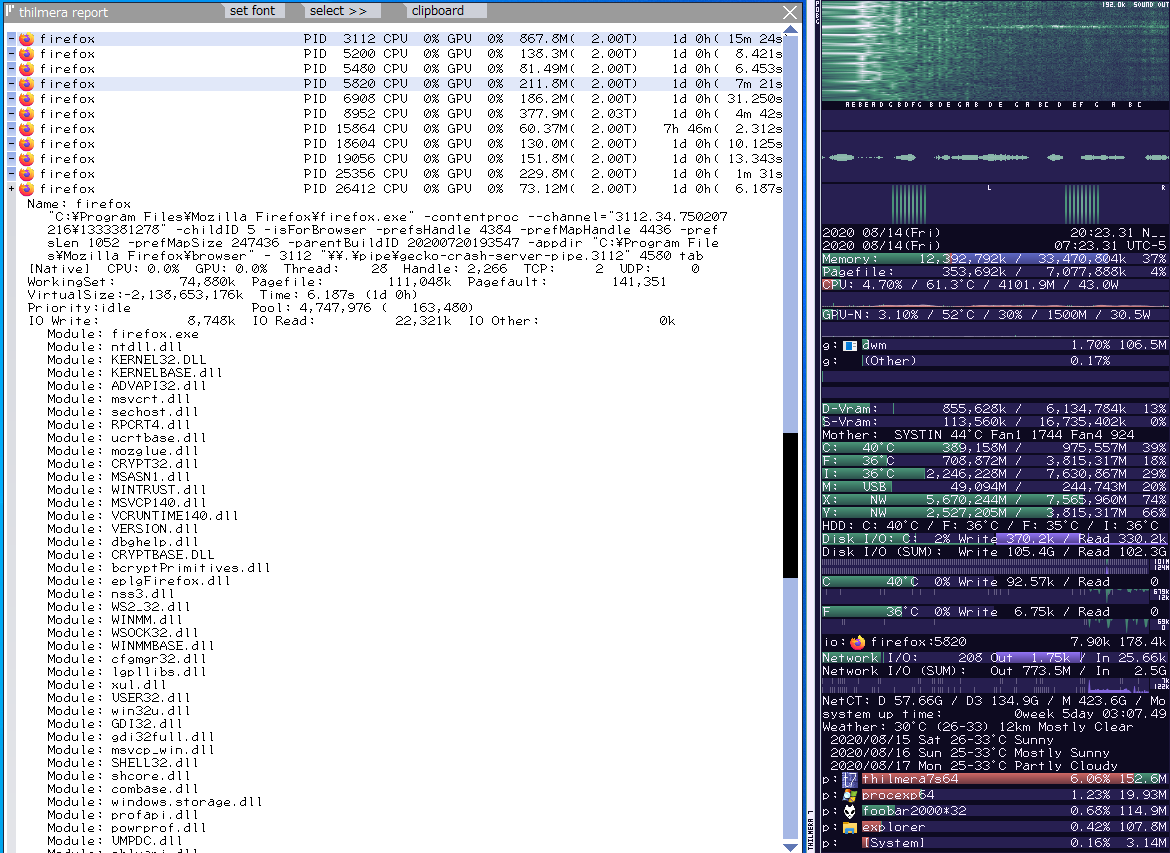Click the report scrollbar up arrow
The width and height of the screenshot is (1170, 853).
click(x=790, y=30)
